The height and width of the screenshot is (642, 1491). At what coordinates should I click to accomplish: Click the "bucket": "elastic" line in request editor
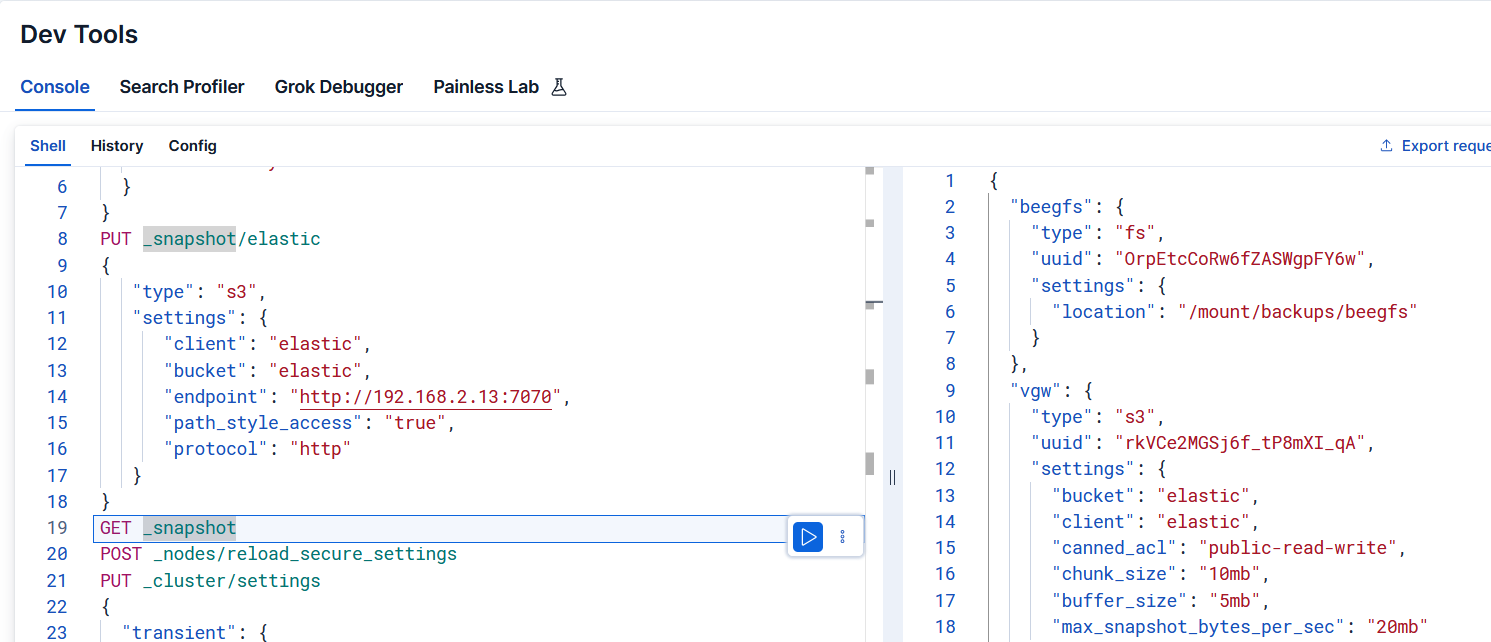(269, 370)
